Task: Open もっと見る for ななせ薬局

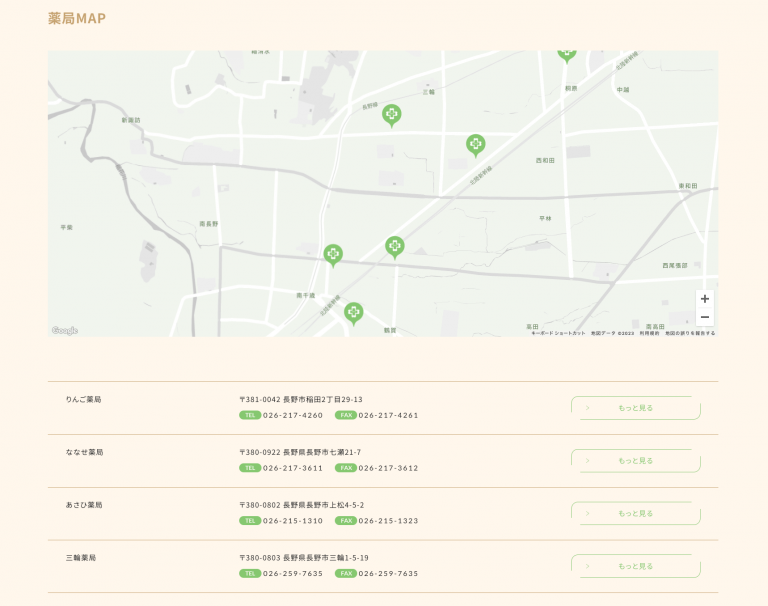Action: click(x=635, y=461)
